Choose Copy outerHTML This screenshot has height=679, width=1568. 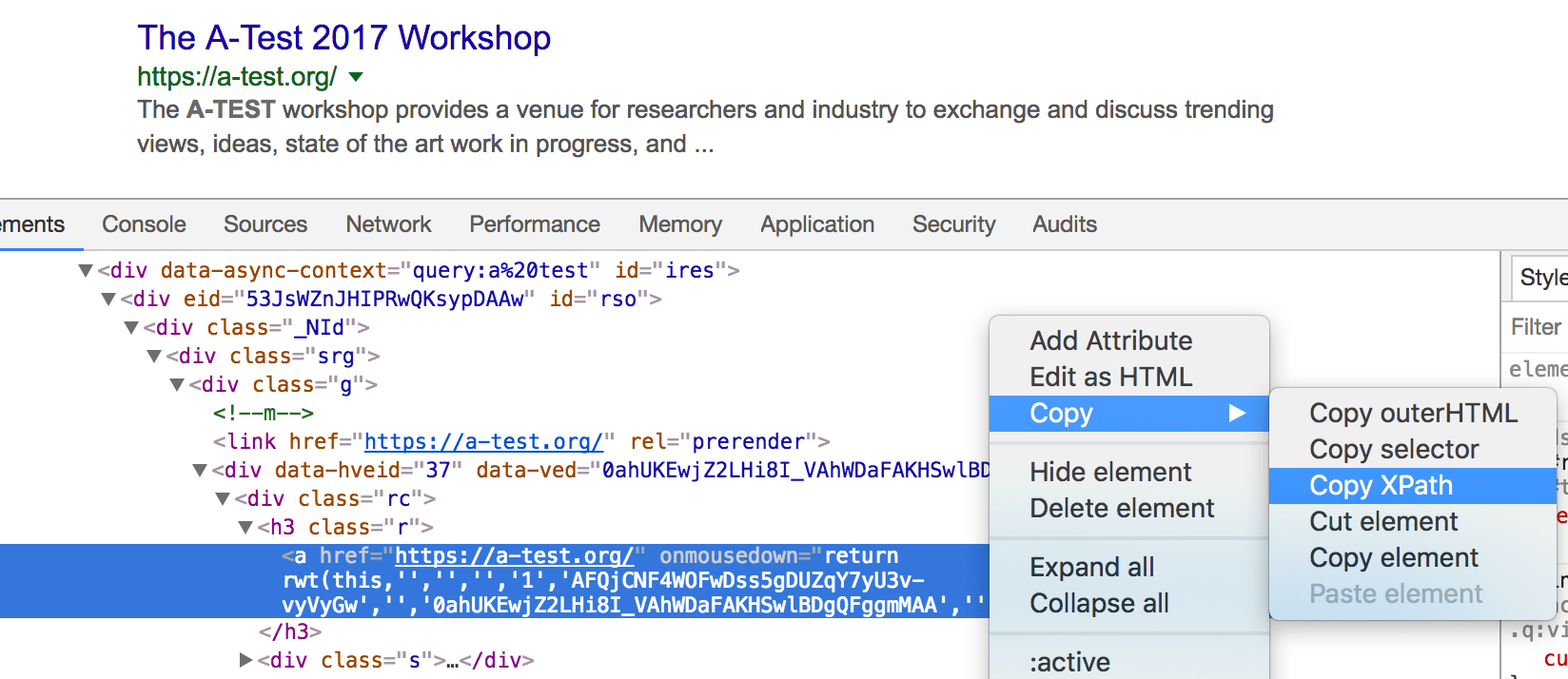tap(1413, 413)
